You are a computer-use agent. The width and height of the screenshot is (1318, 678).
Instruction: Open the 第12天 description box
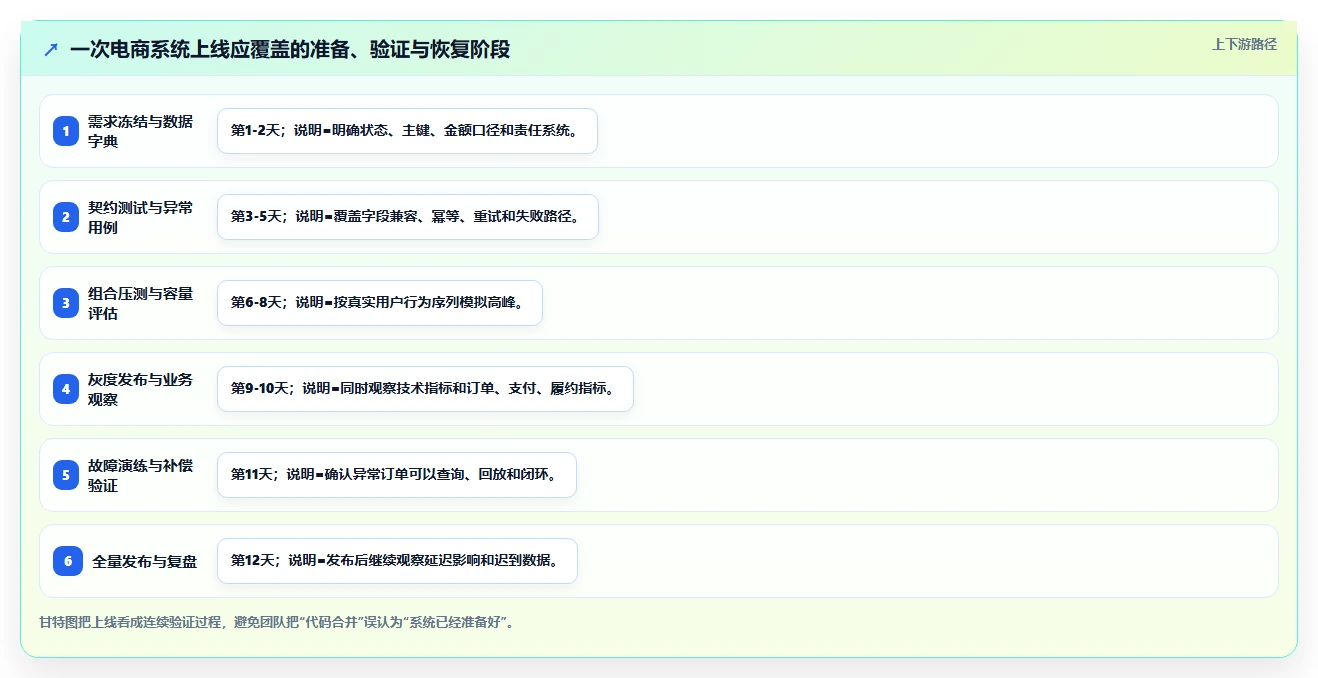397,561
